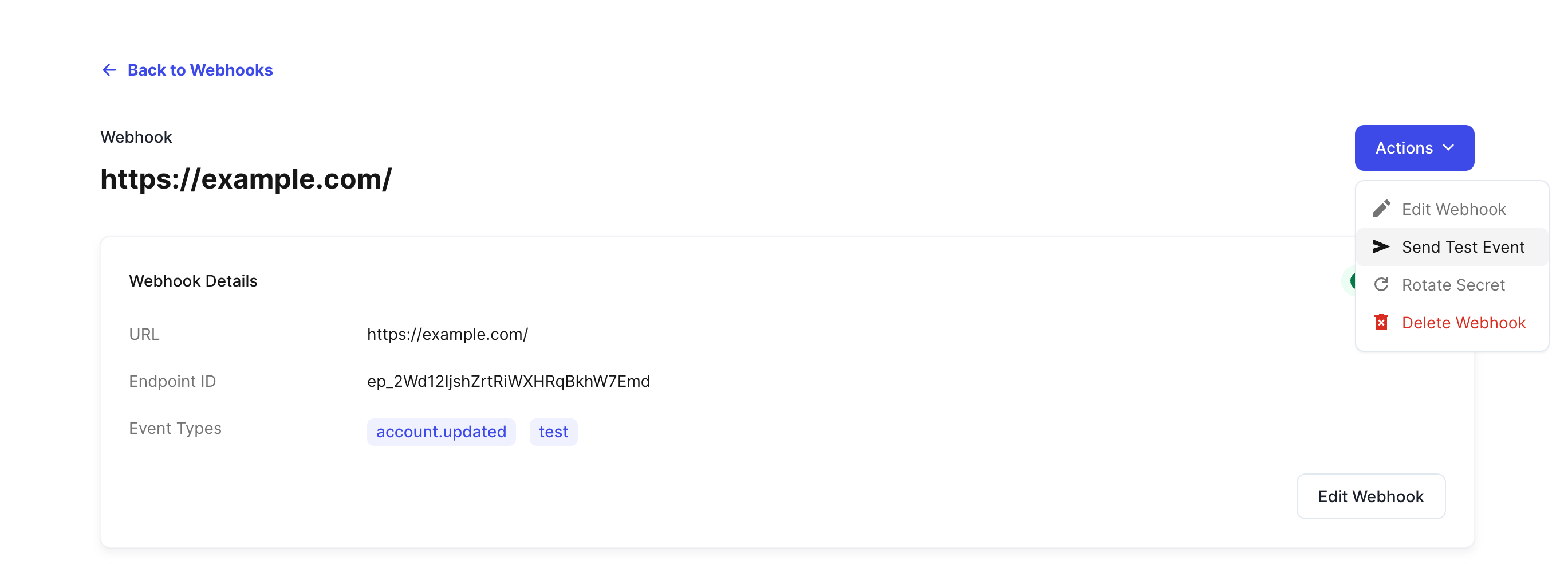Click the test event type tag

click(553, 432)
